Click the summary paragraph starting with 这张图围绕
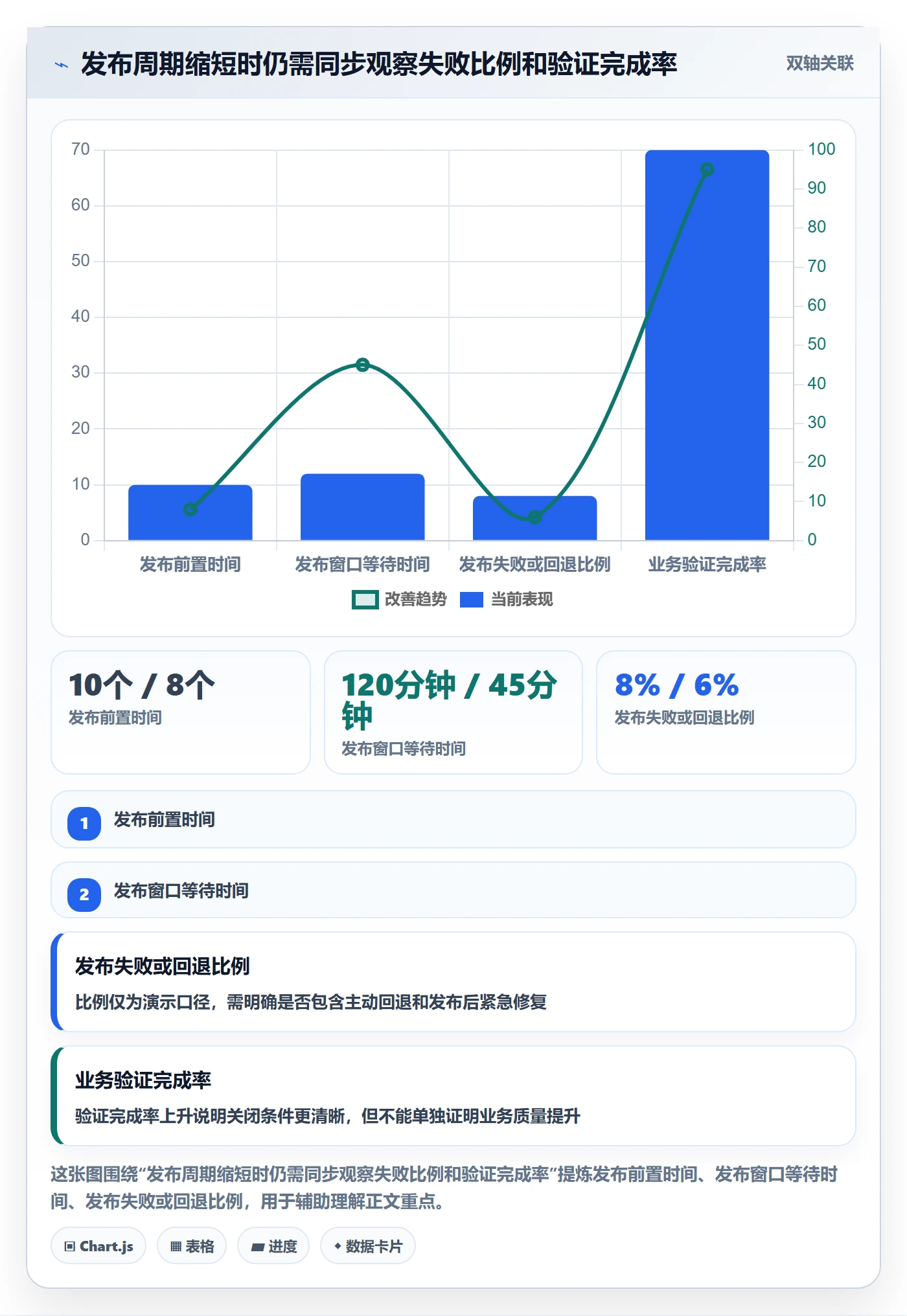 (x=444, y=1188)
